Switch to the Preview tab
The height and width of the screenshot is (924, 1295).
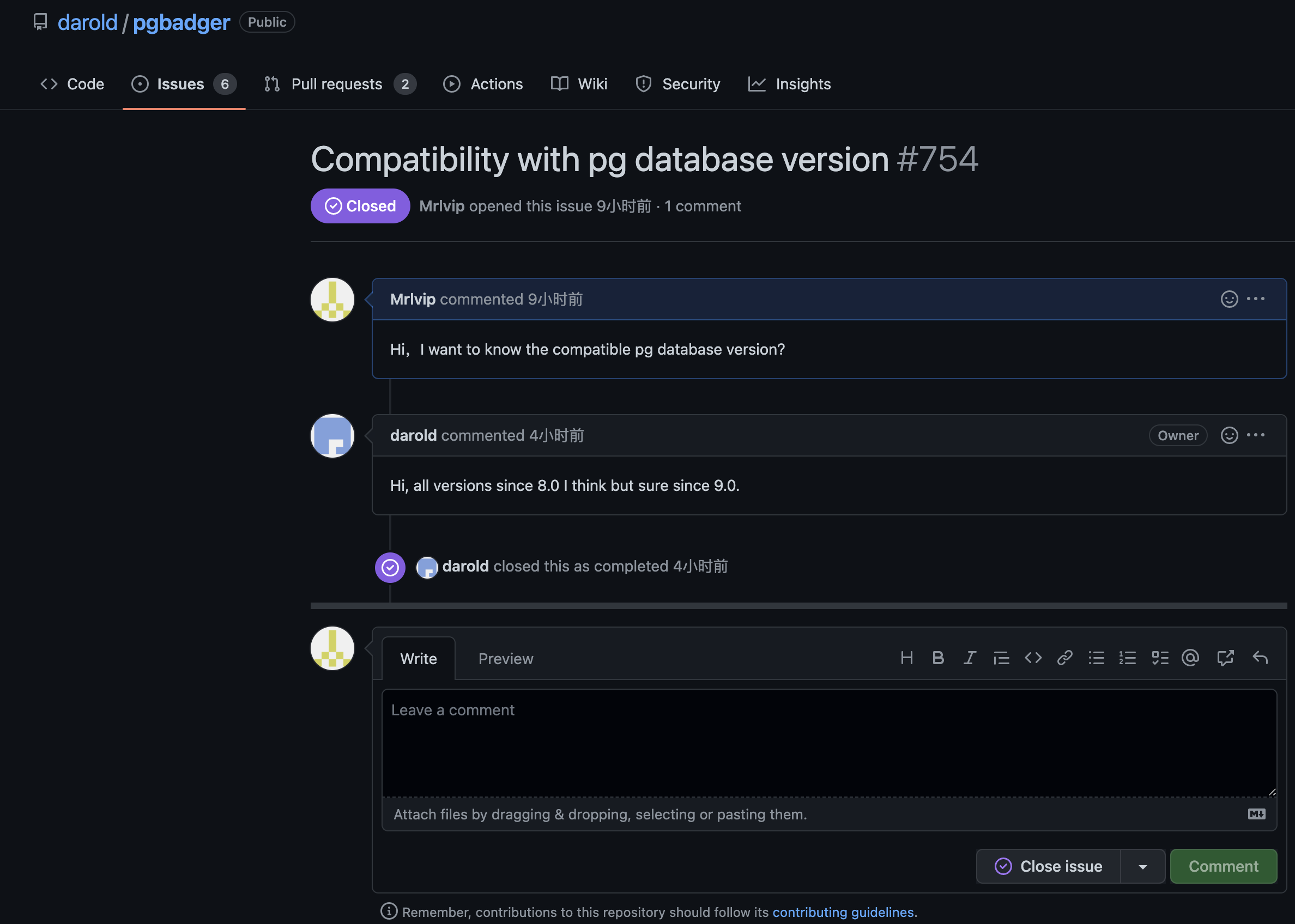(x=505, y=659)
